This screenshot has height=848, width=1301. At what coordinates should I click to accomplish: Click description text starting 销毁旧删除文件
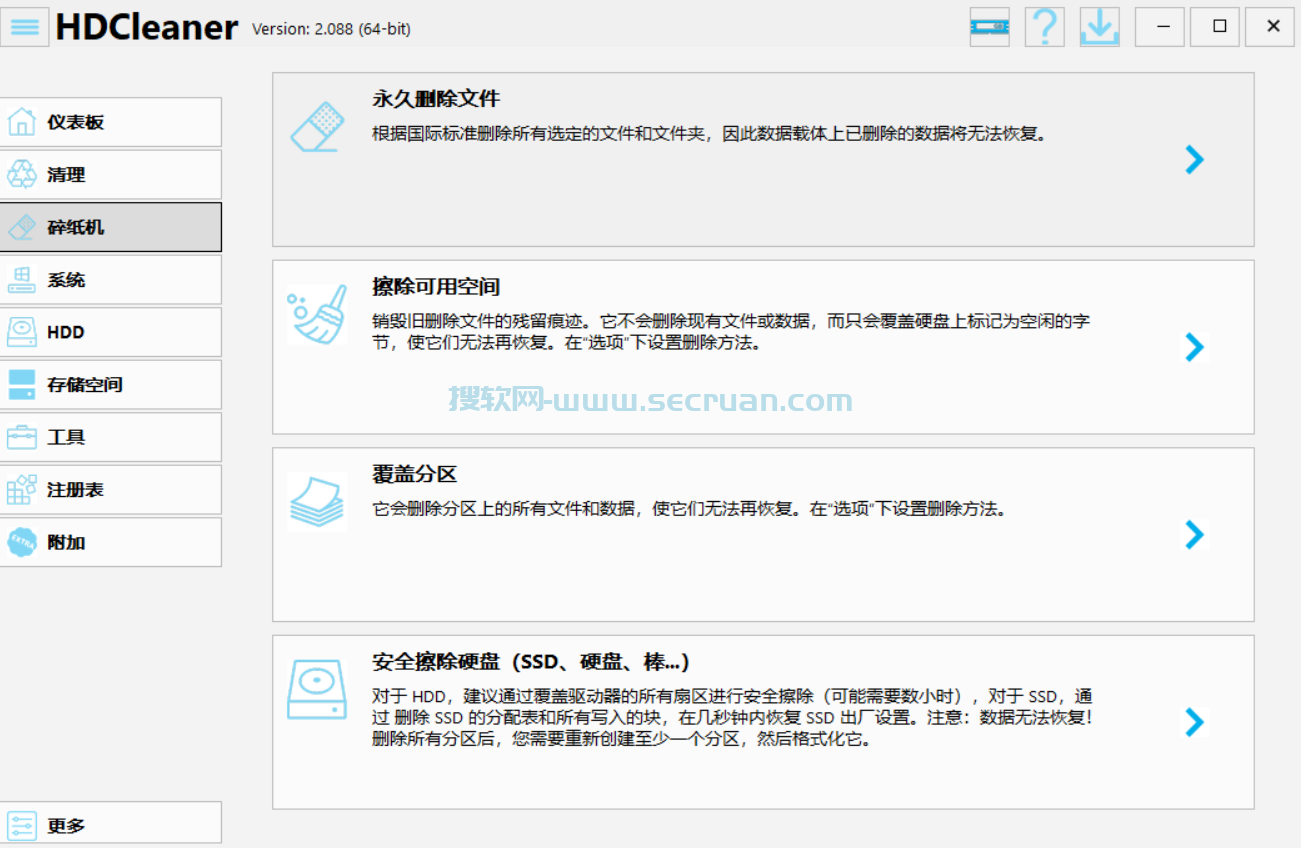click(x=731, y=332)
